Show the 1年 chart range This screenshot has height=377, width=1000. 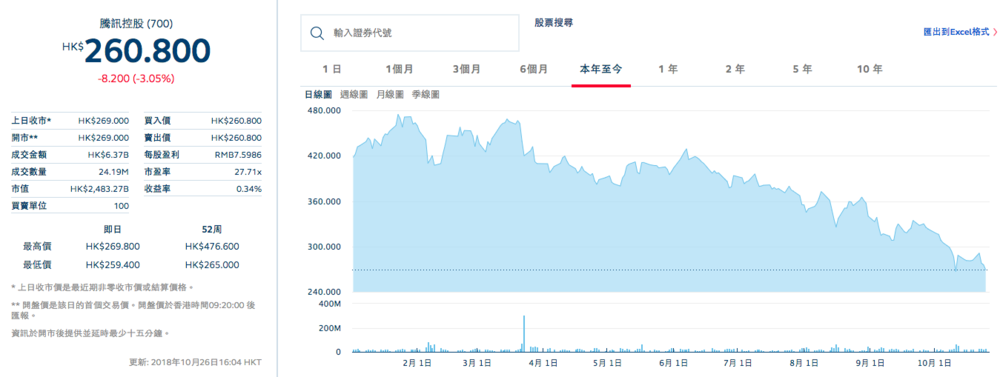coord(668,70)
